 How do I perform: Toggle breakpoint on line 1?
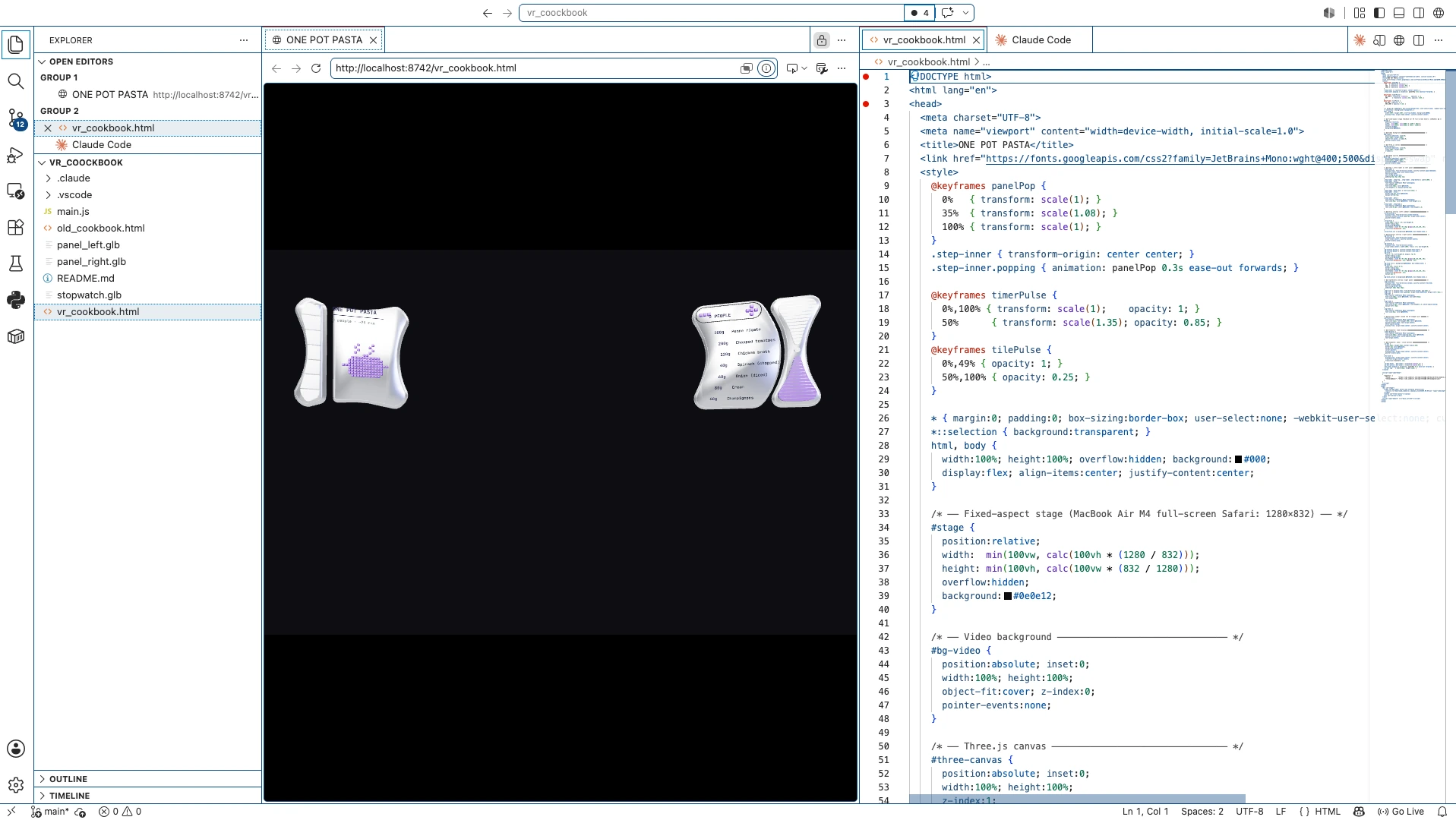pyautogui.click(x=866, y=77)
